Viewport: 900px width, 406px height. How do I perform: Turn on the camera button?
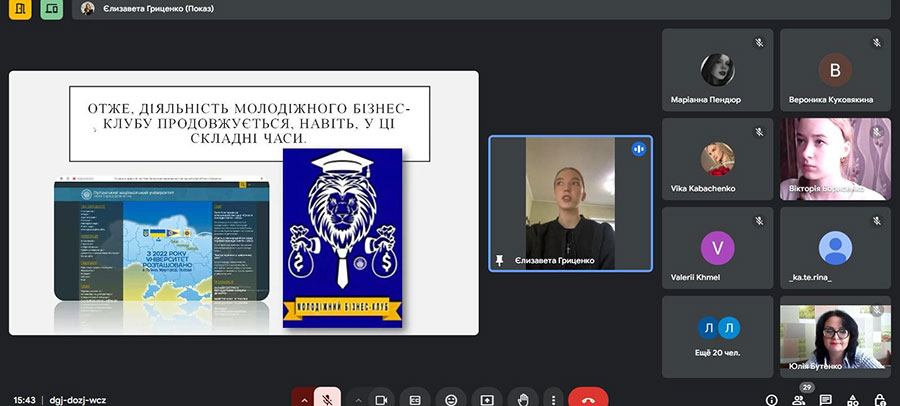(x=381, y=399)
